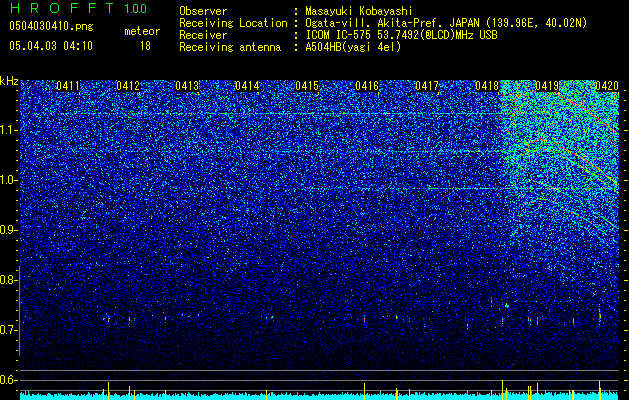The width and height of the screenshot is (629, 400).
Task: Click the meteor count value 18
Action: point(145,46)
